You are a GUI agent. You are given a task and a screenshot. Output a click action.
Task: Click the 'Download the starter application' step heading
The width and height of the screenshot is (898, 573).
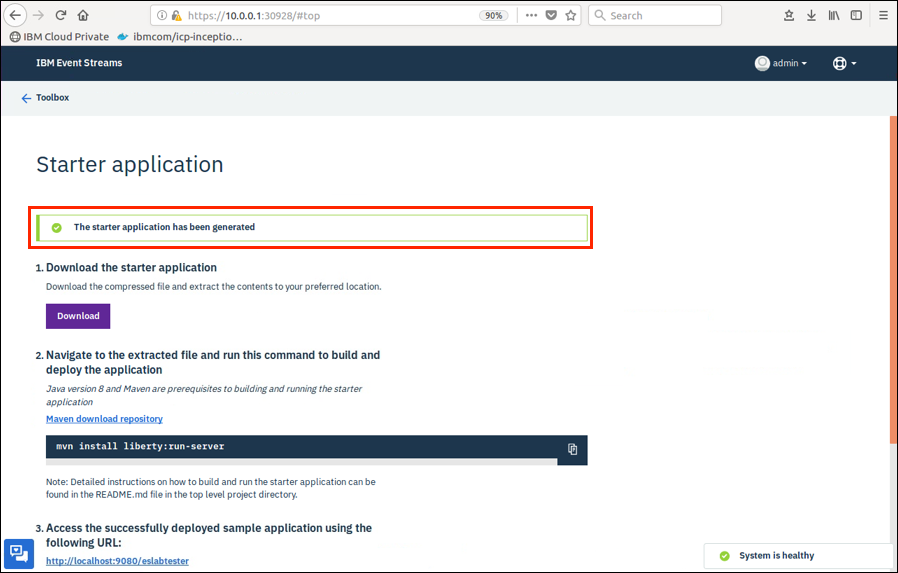coord(131,267)
